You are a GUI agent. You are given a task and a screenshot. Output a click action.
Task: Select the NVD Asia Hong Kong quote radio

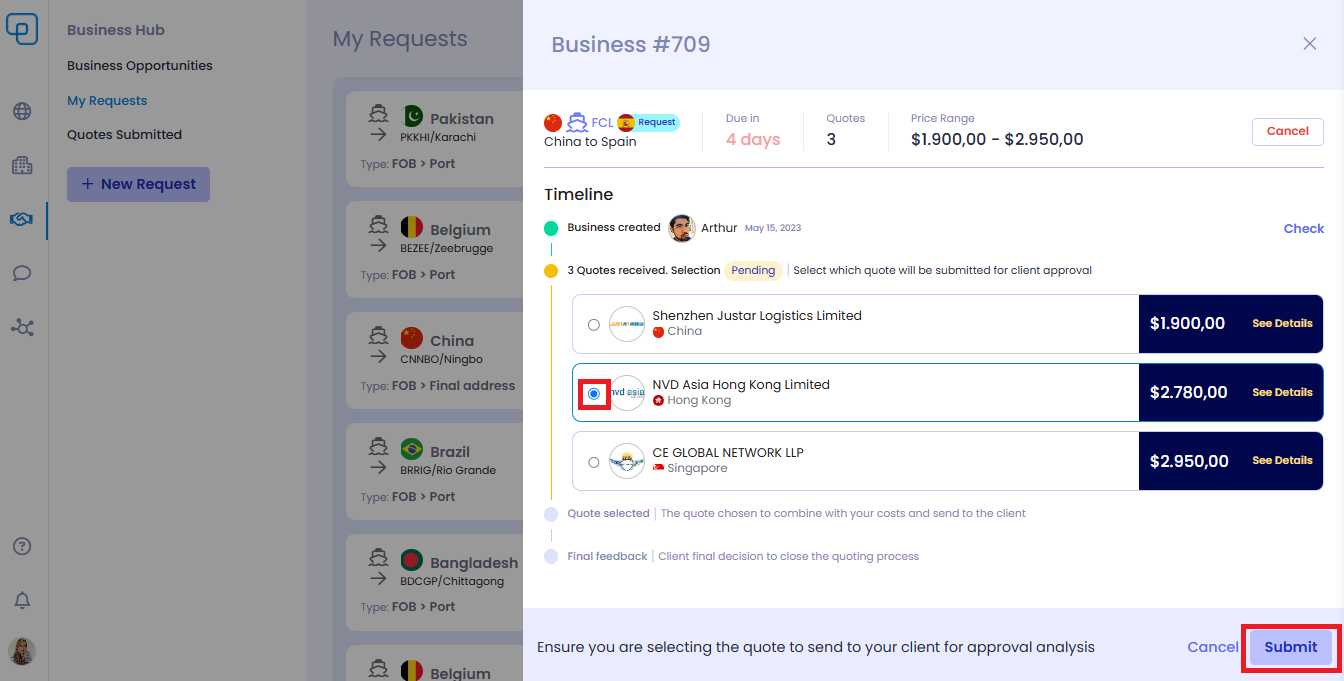pyautogui.click(x=594, y=394)
